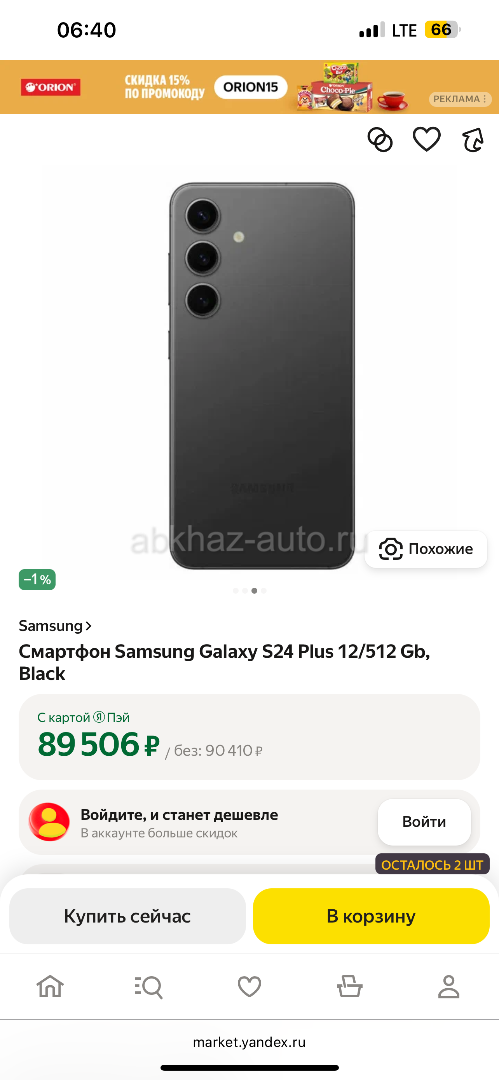Tap the compare products icon

point(379,140)
